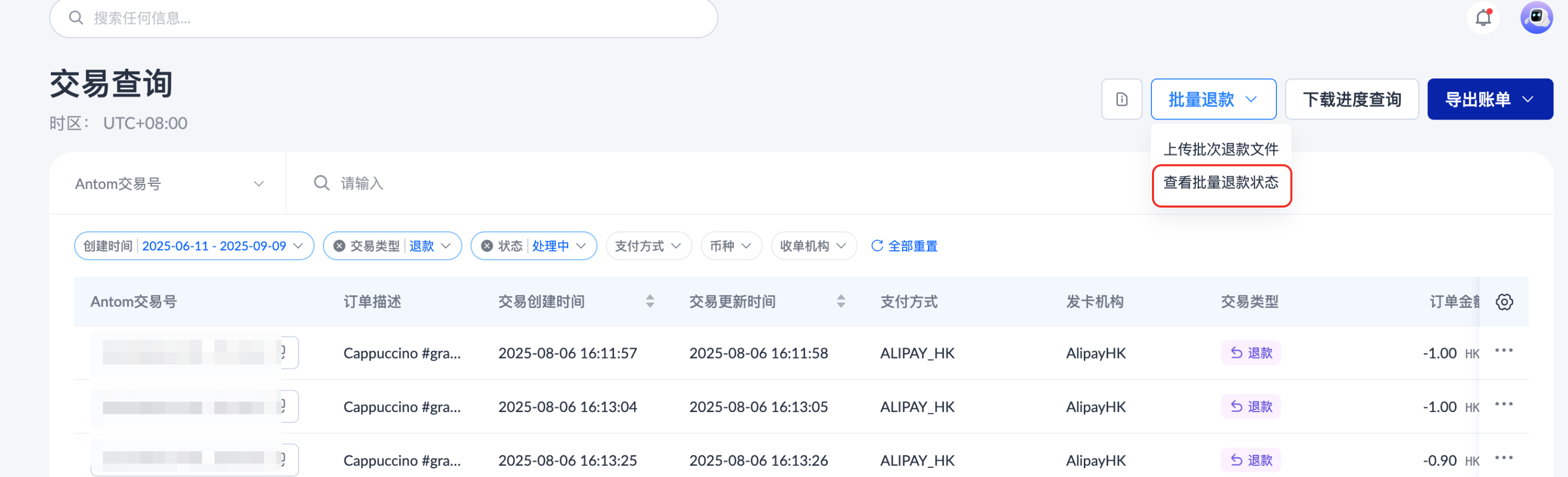Click the Antom交易号 column header
1568x477 pixels.
(133, 301)
